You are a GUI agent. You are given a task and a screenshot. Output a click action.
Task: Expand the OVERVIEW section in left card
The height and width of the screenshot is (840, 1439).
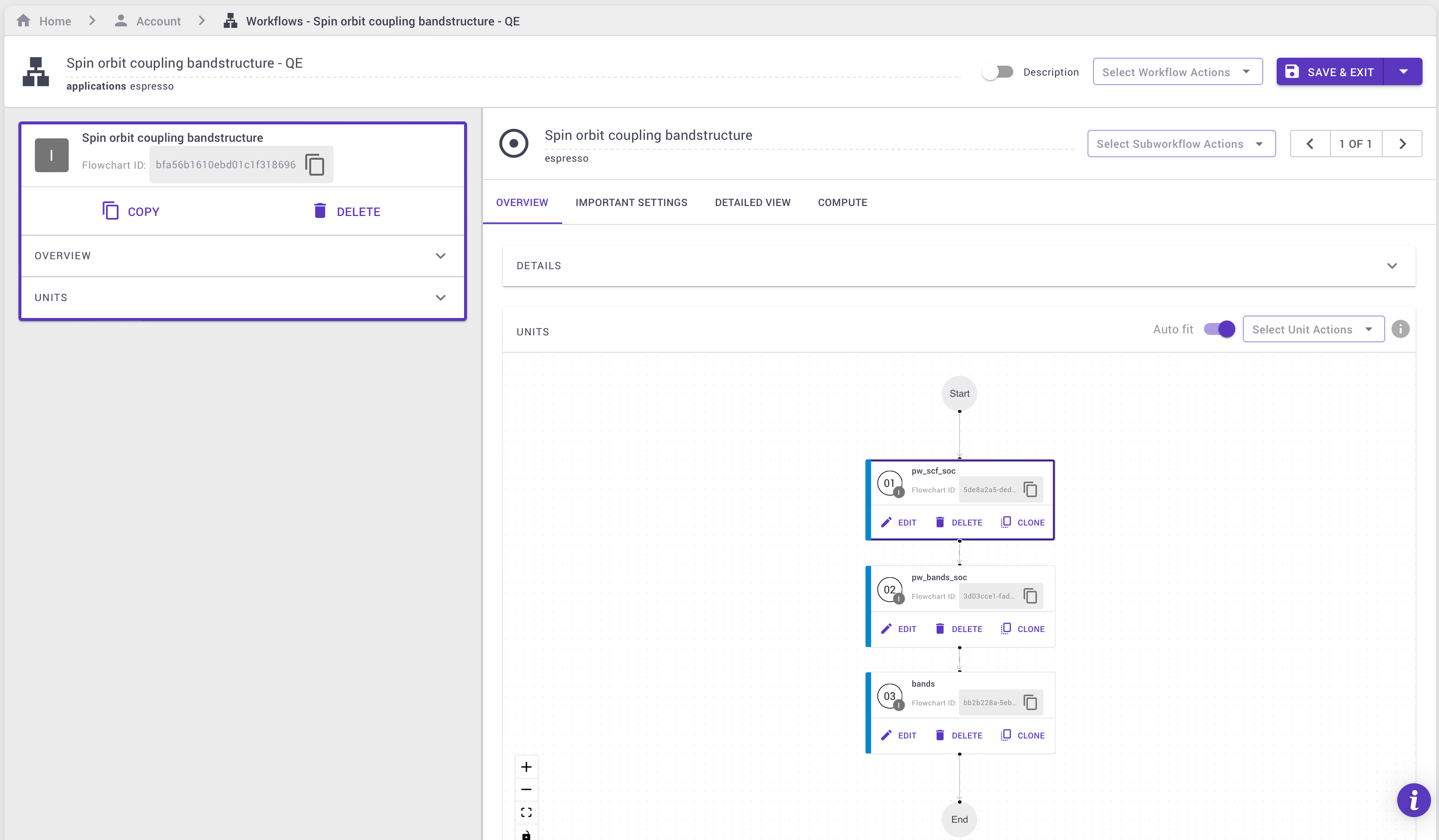pyautogui.click(x=242, y=256)
